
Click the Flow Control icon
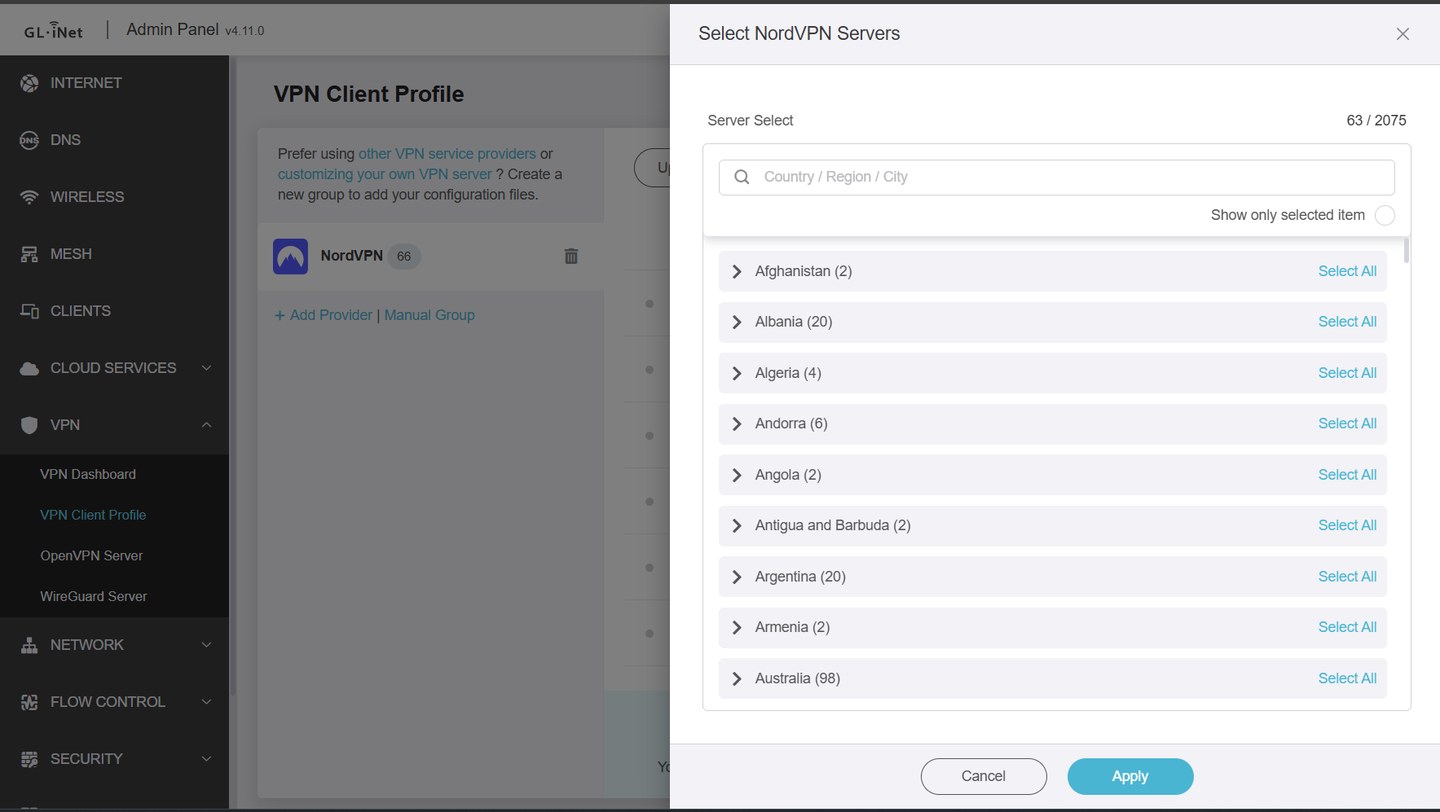tap(29, 702)
